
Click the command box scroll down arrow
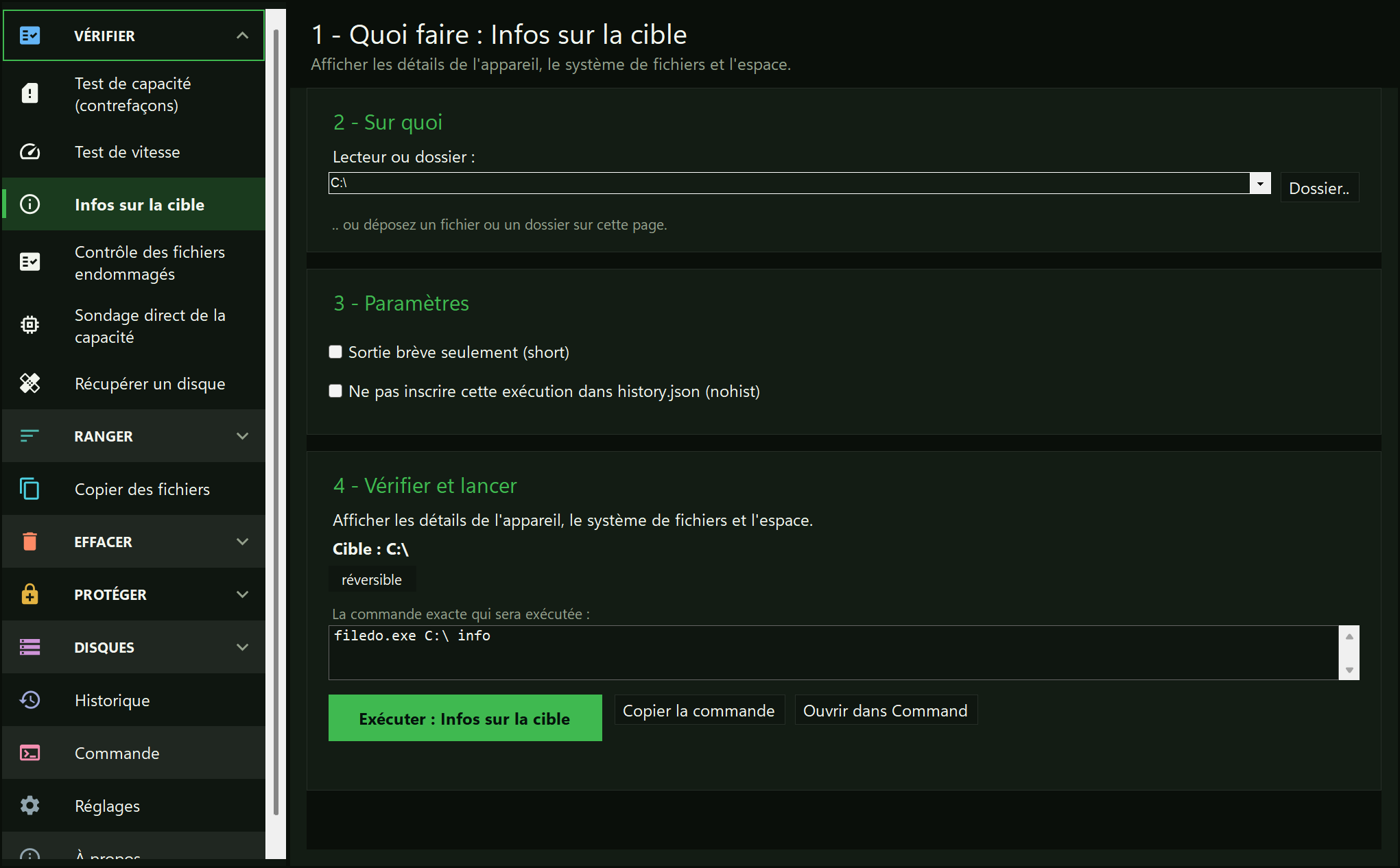coord(1349,670)
